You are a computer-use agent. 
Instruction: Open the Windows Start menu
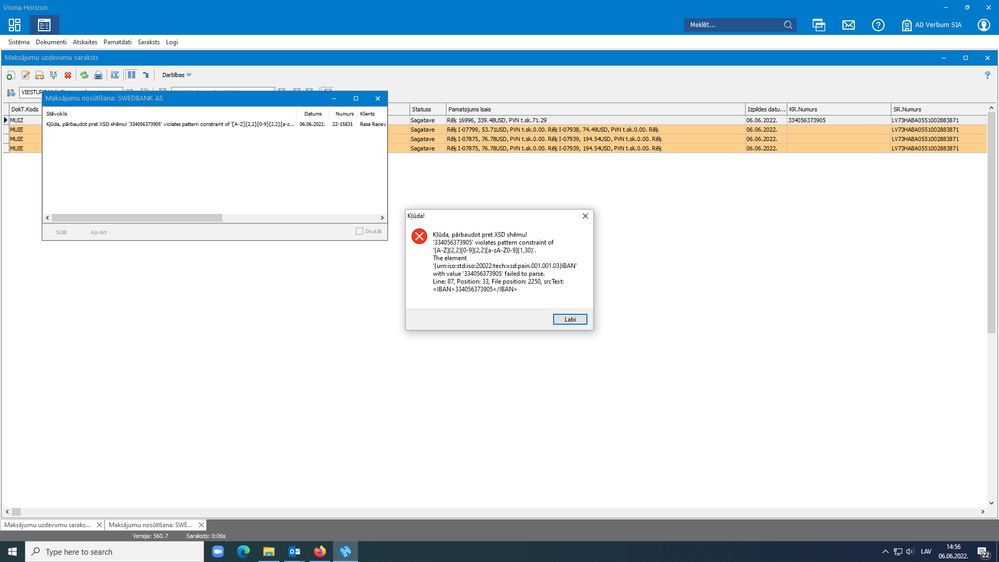click(12, 552)
